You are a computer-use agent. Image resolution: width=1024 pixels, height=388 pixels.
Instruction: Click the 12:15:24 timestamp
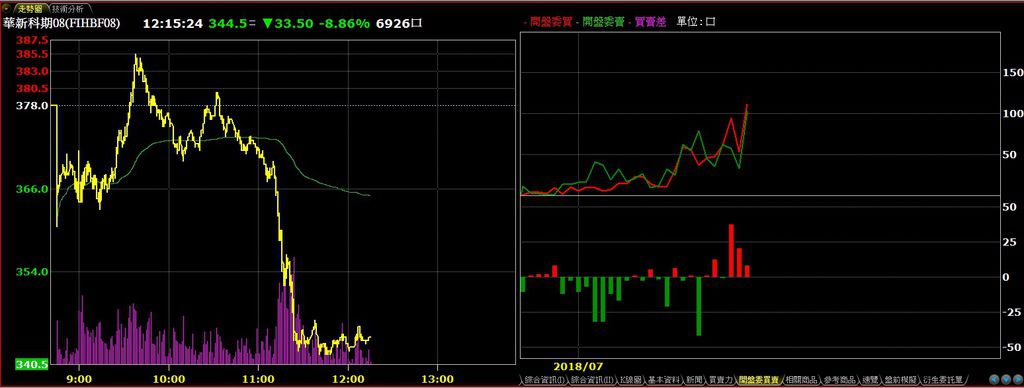[172, 24]
